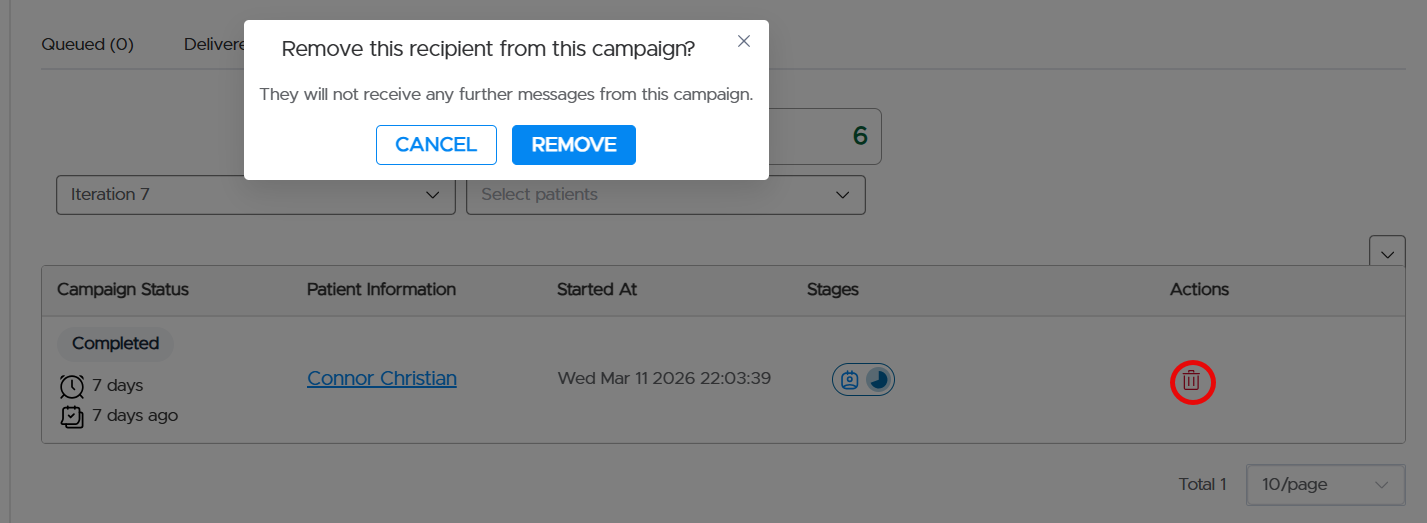Image resolution: width=1427 pixels, height=523 pixels.
Task: Open the Select patients dropdown
Action: [665, 194]
